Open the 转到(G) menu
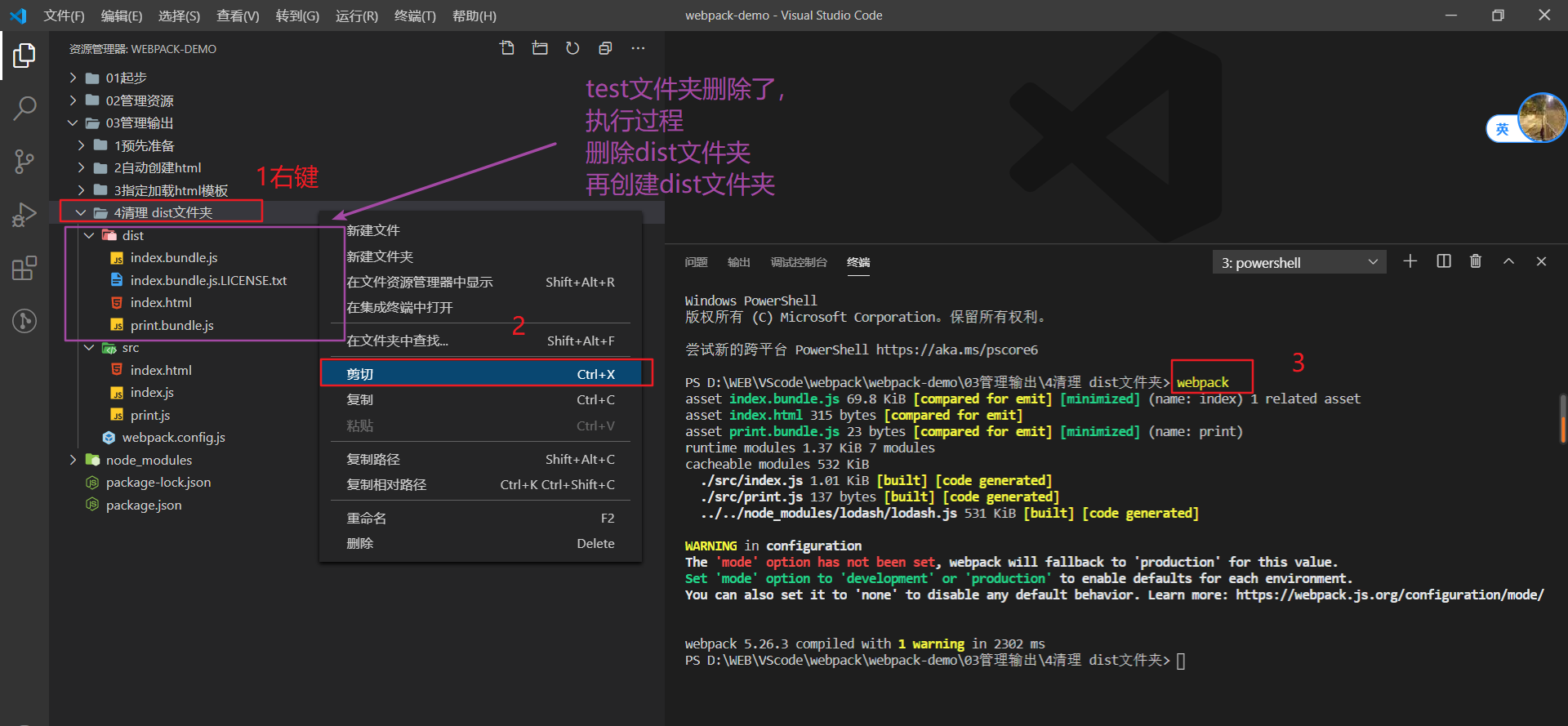The height and width of the screenshot is (726, 1568). pos(297,16)
